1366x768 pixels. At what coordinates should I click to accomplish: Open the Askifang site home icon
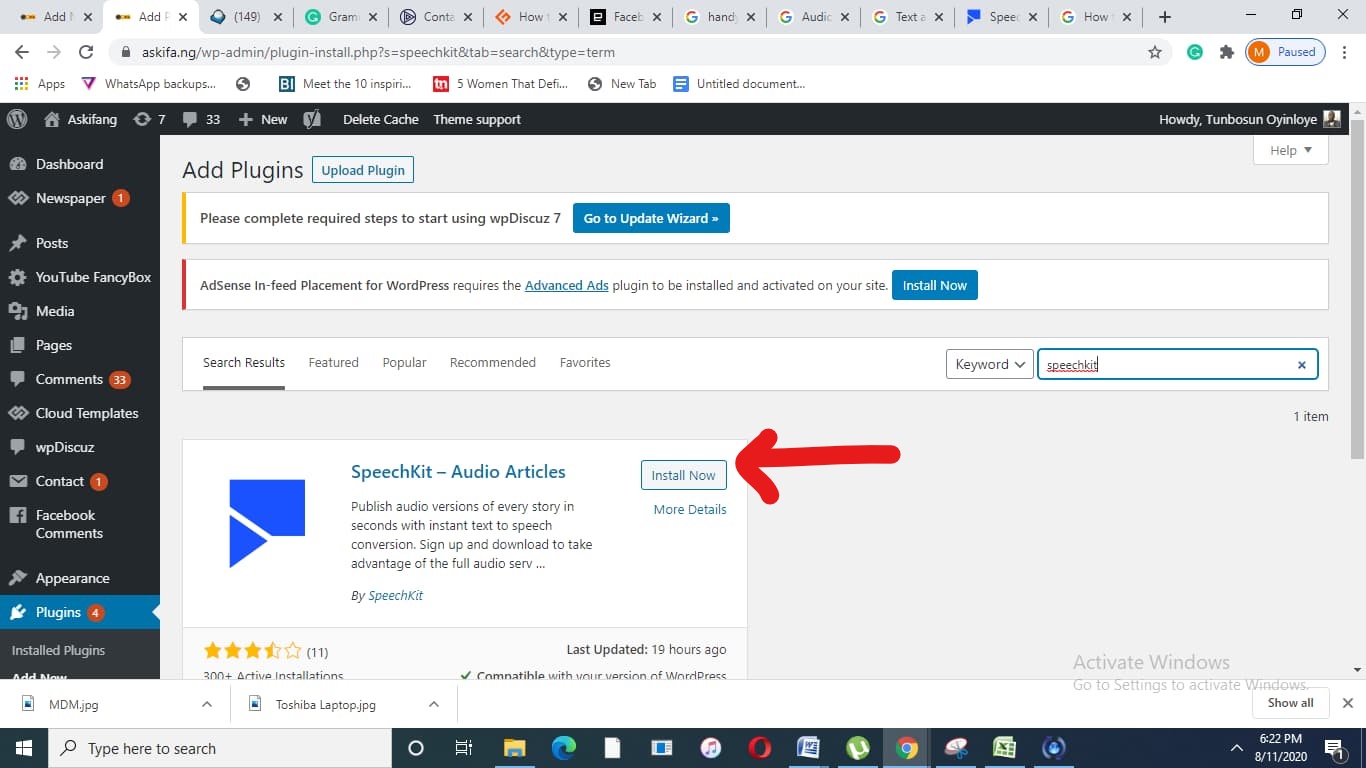click(52, 119)
